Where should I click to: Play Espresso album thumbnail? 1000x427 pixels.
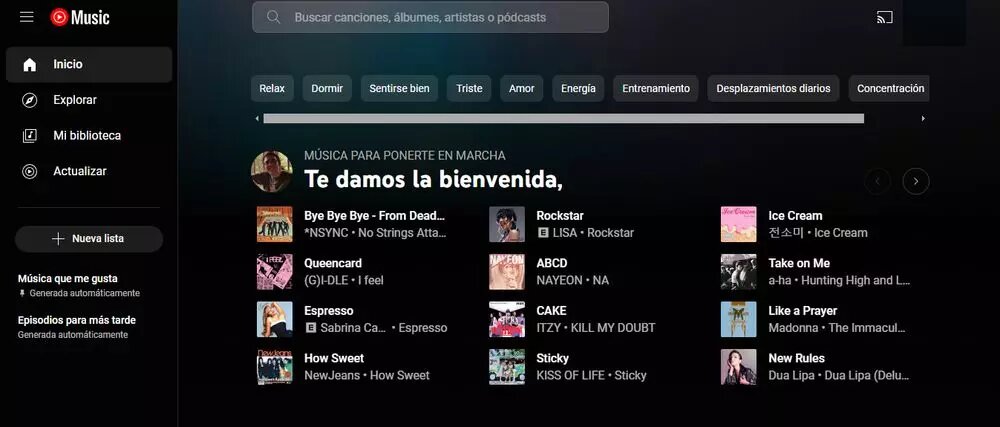coord(275,319)
